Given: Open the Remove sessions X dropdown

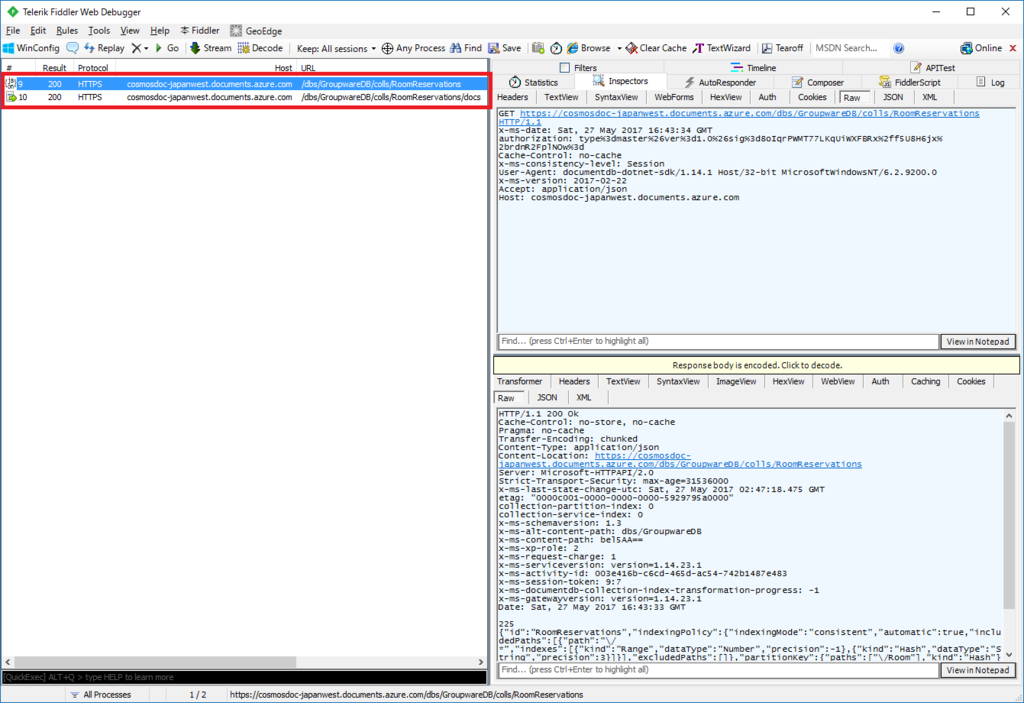Looking at the screenshot, I should click(x=139, y=48).
